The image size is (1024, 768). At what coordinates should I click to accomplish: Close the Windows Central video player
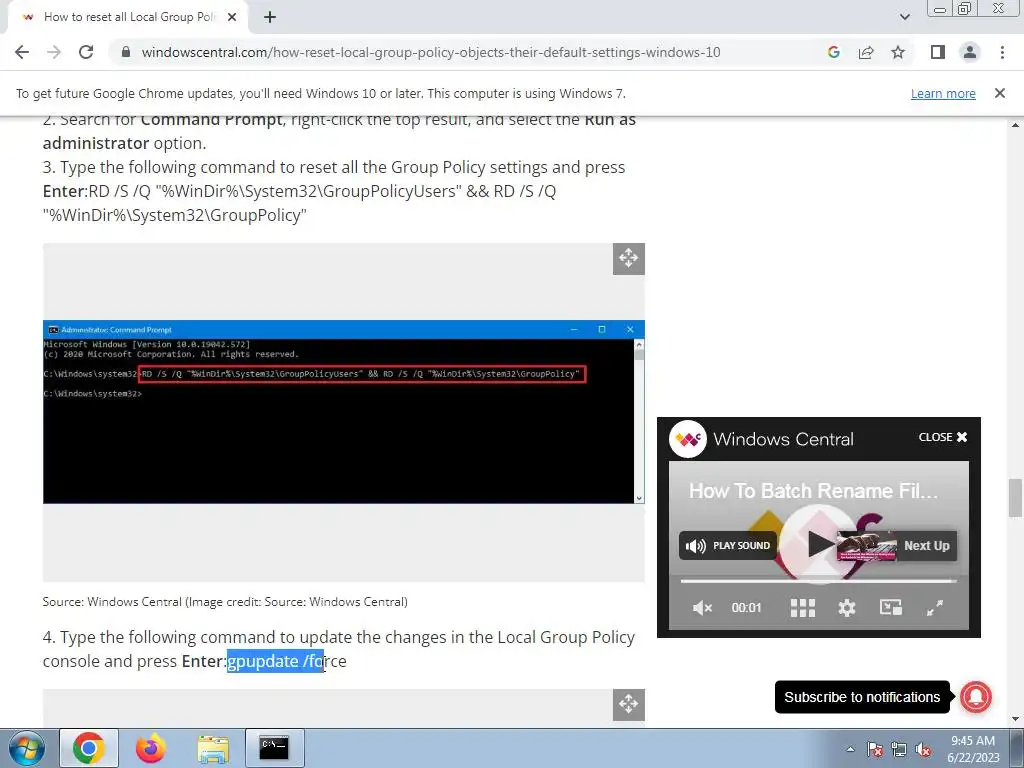pos(943,437)
